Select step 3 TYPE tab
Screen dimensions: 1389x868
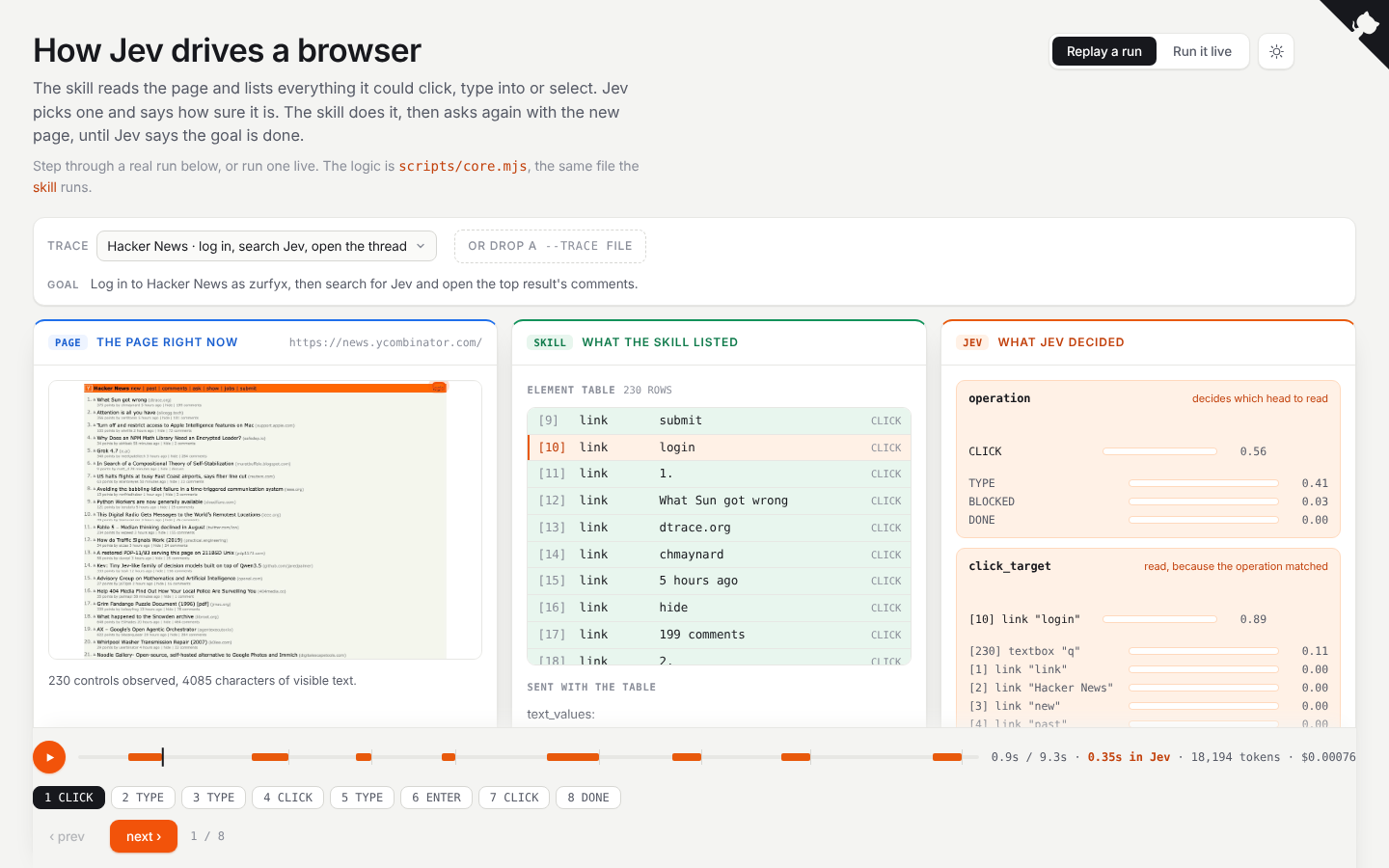[x=213, y=798]
